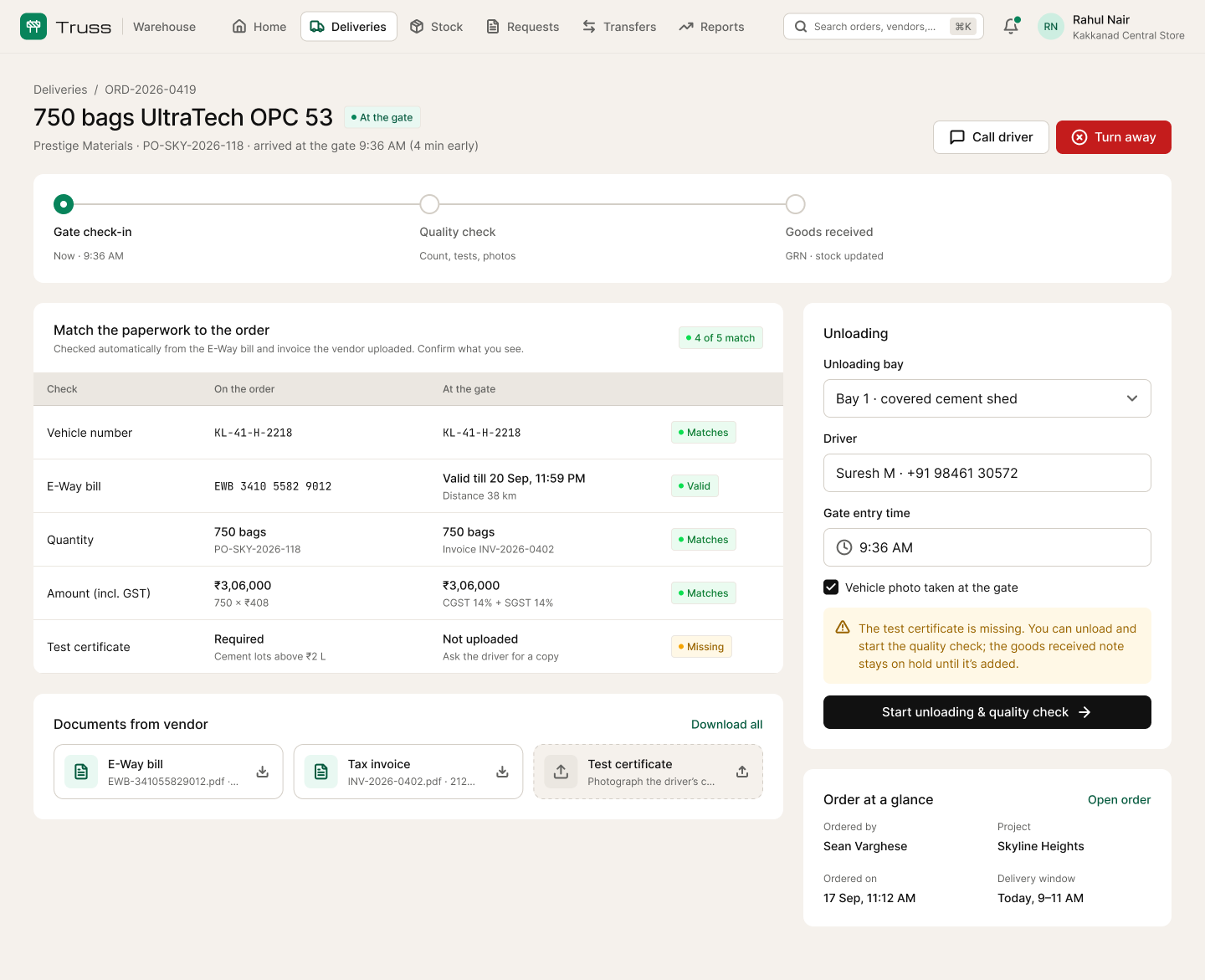1205x980 pixels.
Task: Open the Reports tab
Action: tap(712, 27)
